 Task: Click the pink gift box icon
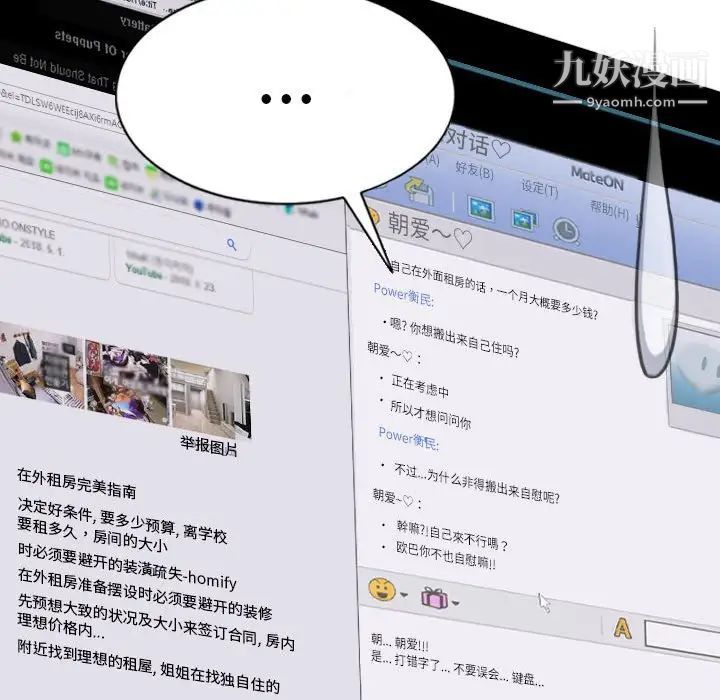(434, 598)
